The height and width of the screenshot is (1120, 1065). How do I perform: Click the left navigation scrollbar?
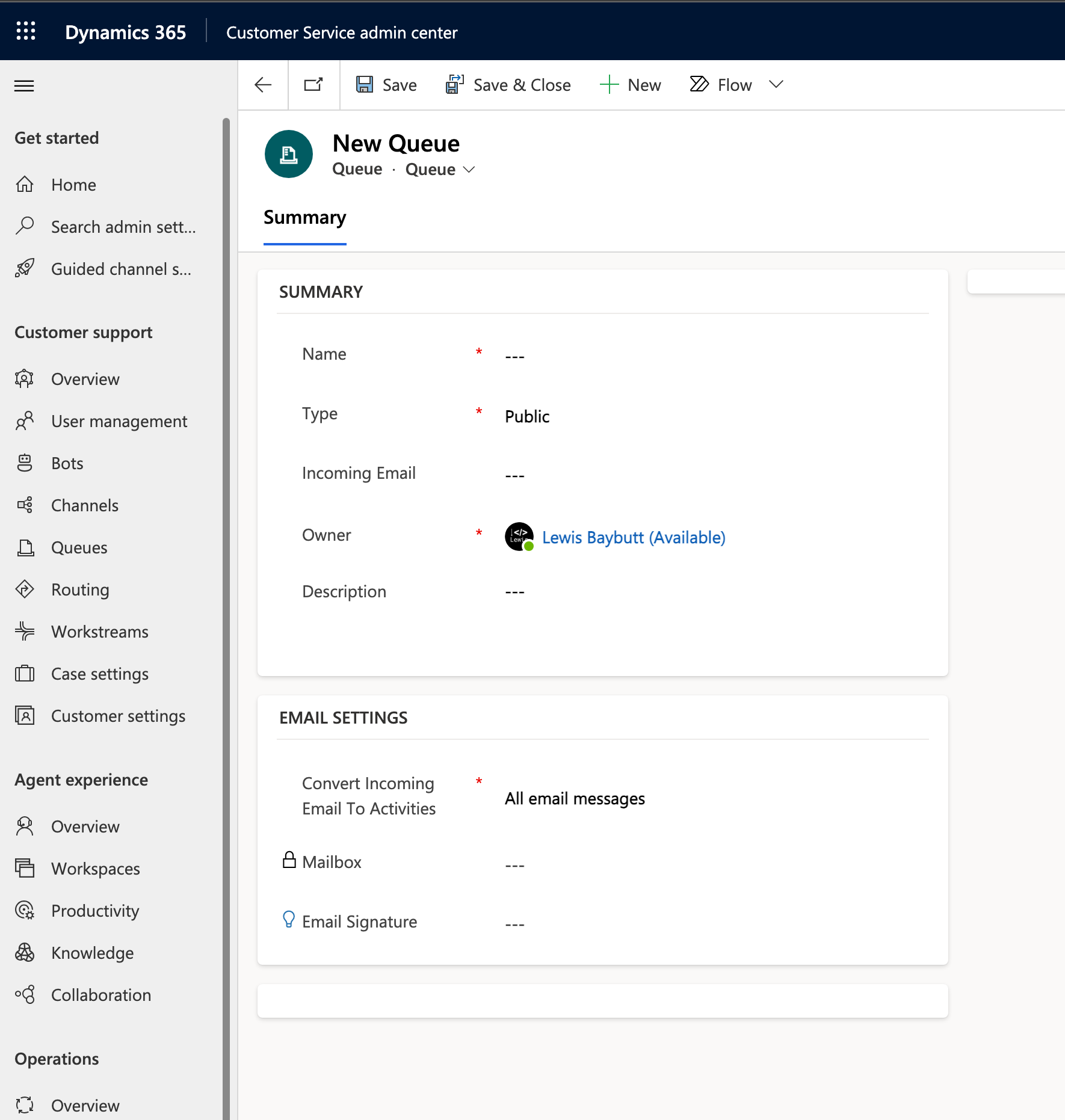(x=226, y=619)
